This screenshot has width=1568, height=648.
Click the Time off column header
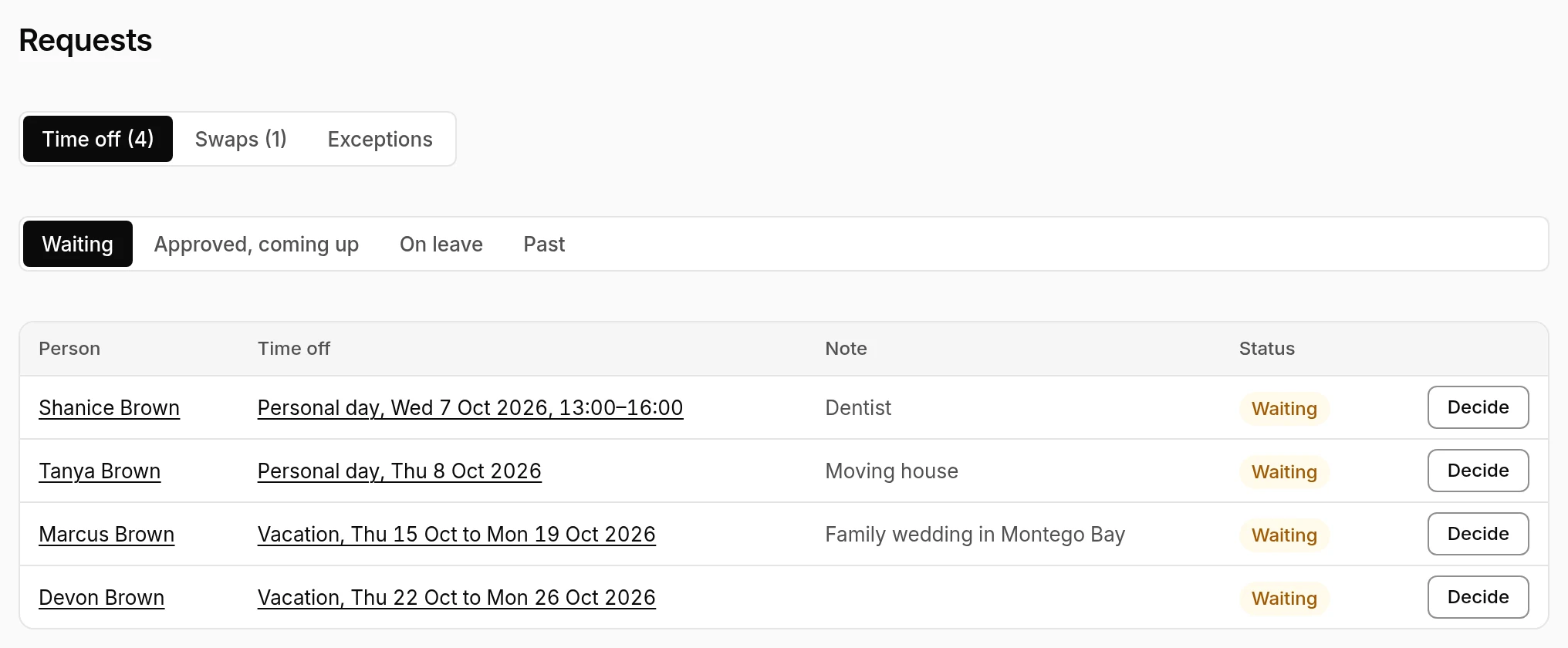(294, 349)
